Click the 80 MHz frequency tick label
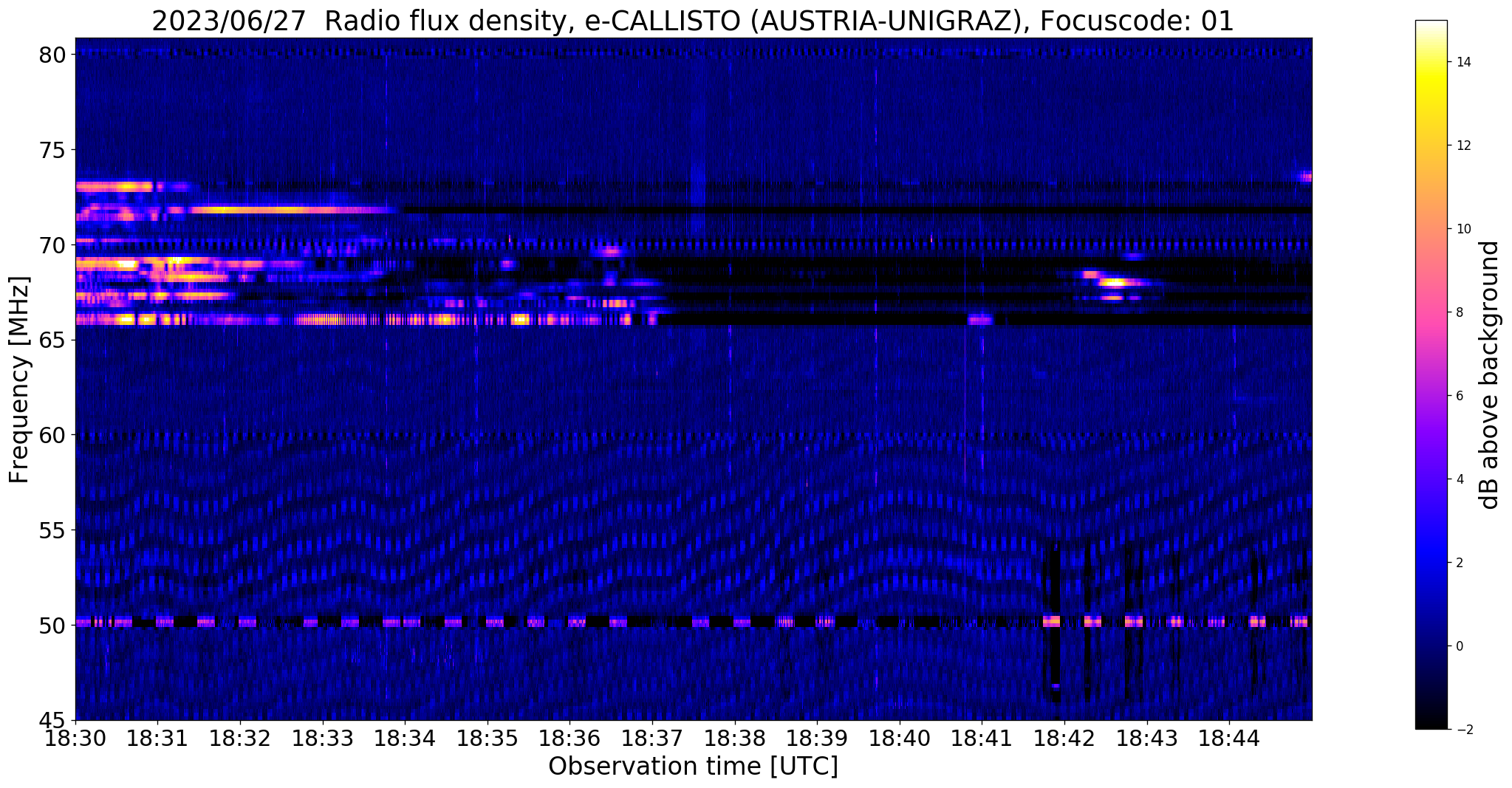The height and width of the screenshot is (788, 1512). (x=52, y=55)
